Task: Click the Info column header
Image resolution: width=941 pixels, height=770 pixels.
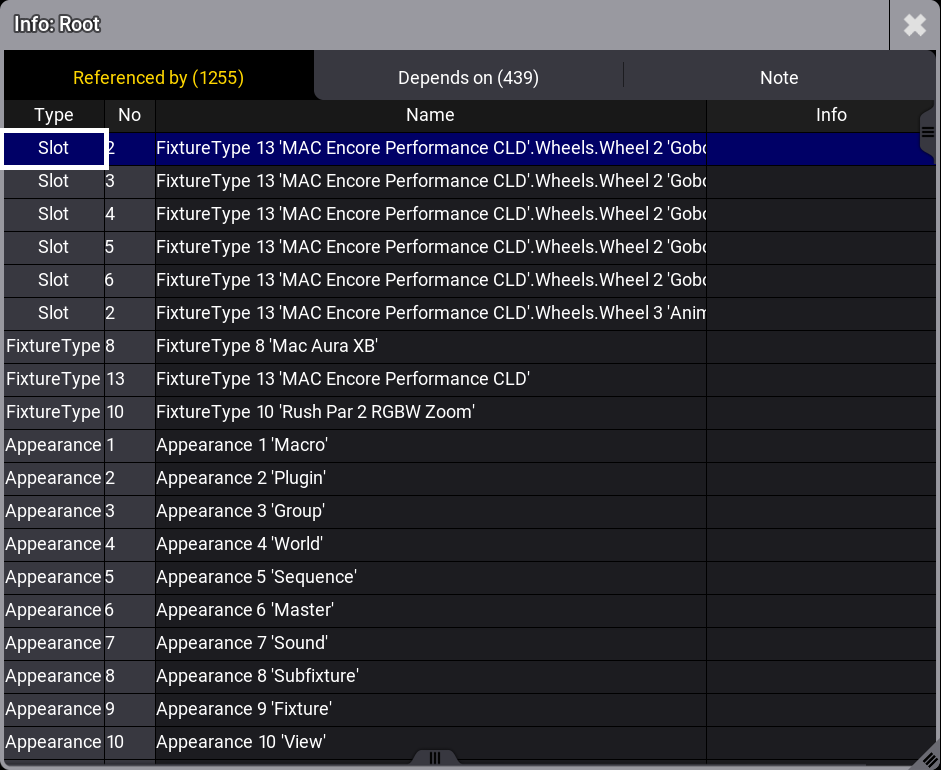Action: tap(830, 115)
